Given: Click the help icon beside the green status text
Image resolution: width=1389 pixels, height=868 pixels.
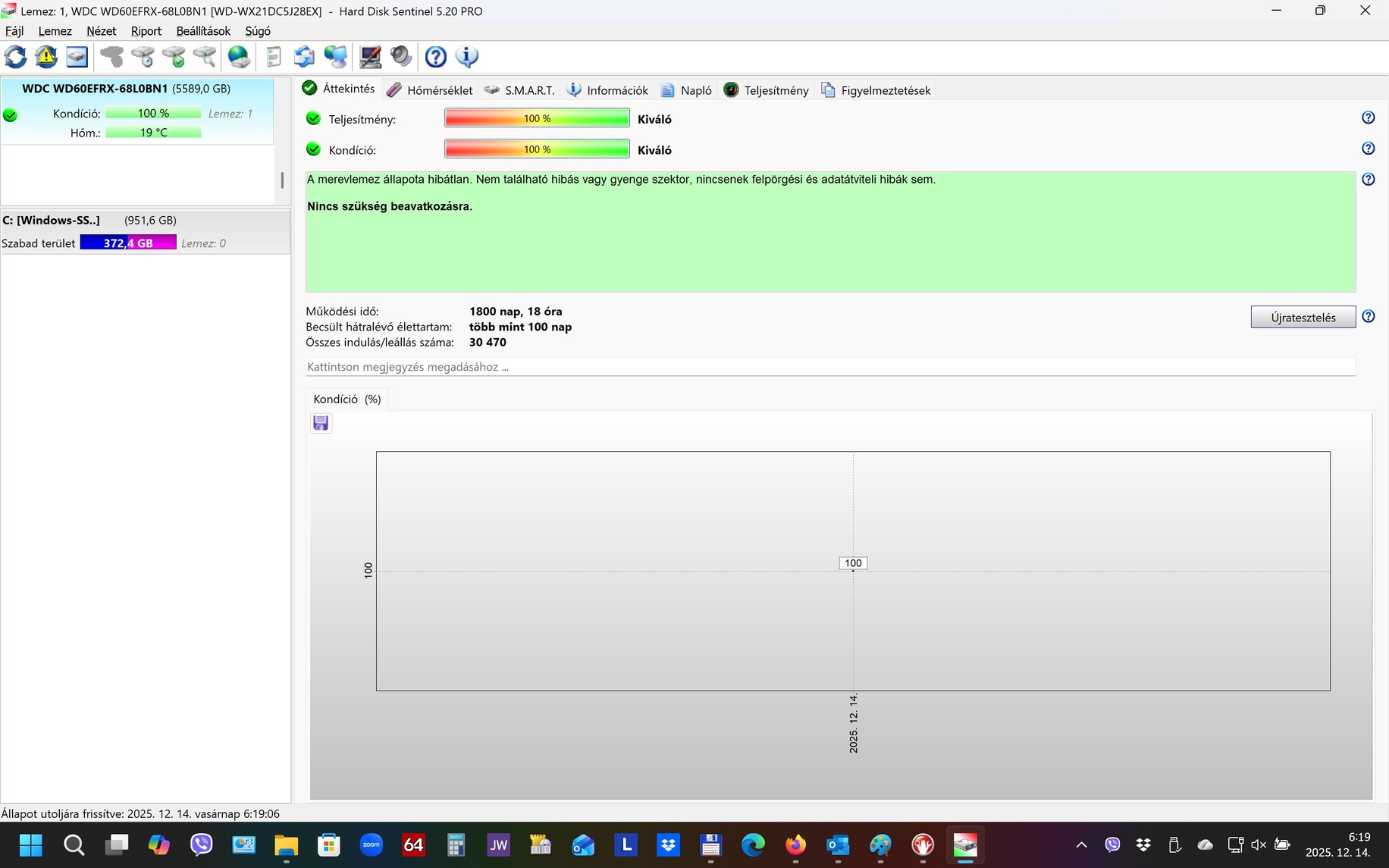Looking at the screenshot, I should pyautogui.click(x=1369, y=180).
